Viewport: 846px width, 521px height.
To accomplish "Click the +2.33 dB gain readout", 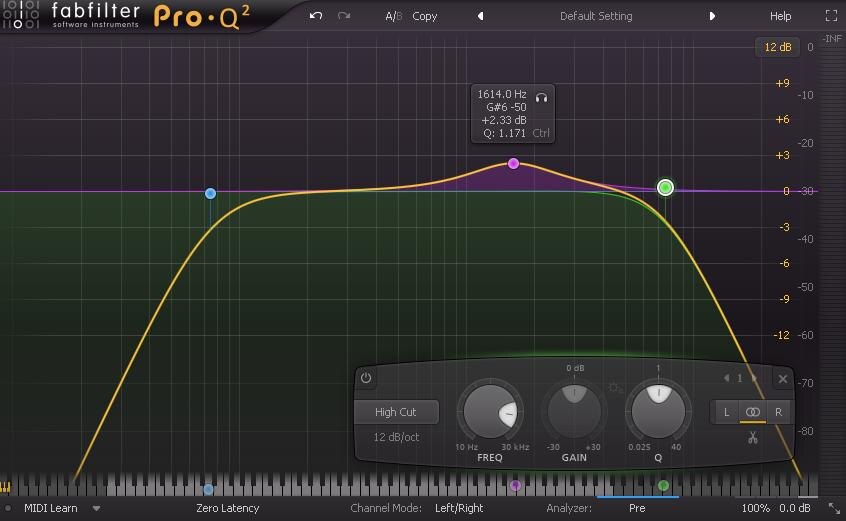I will click(503, 120).
